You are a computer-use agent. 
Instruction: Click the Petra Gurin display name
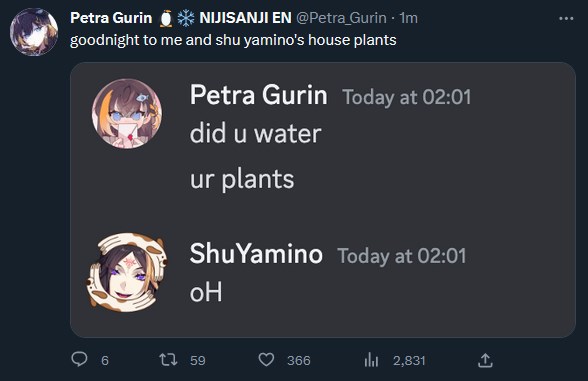coord(111,18)
